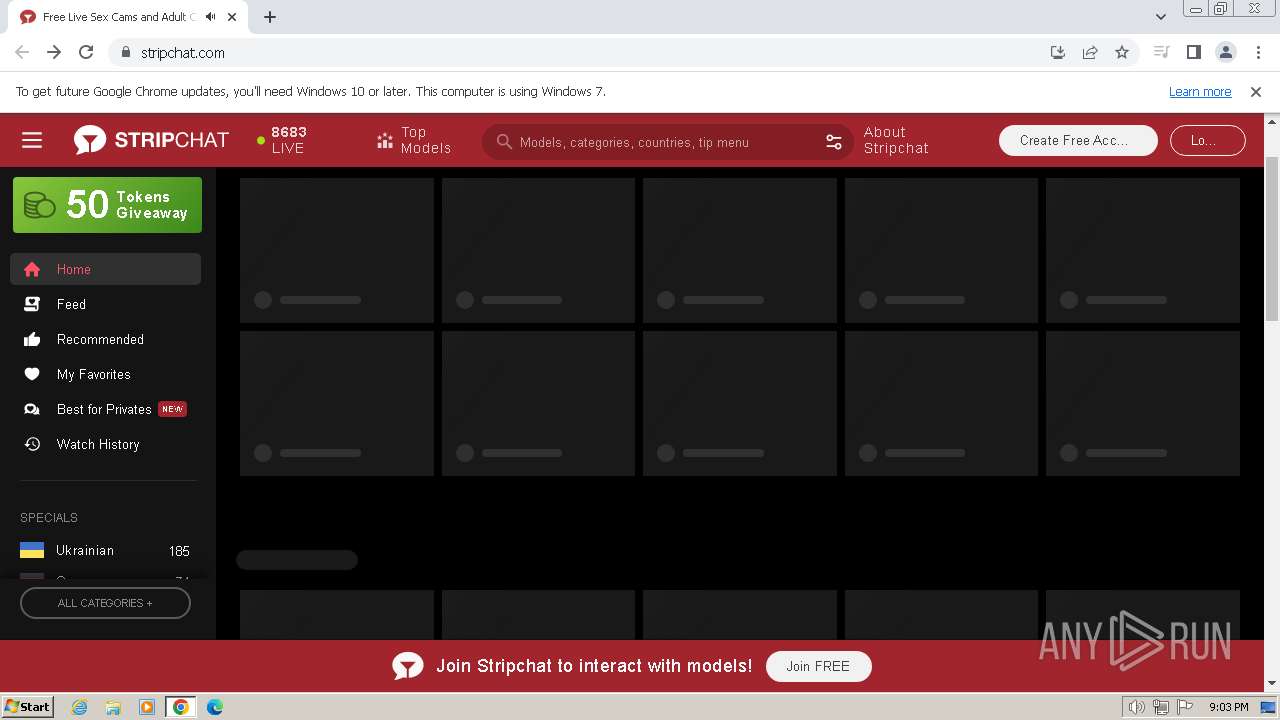Select My Favorites in sidebar
1280x720 pixels.
click(x=105, y=374)
